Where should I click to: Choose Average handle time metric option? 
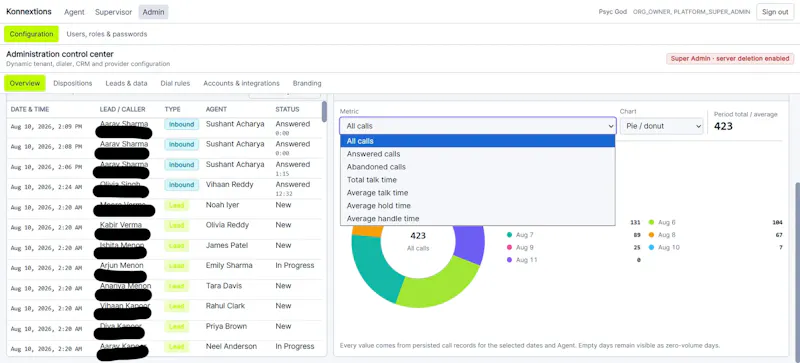tap(478, 219)
